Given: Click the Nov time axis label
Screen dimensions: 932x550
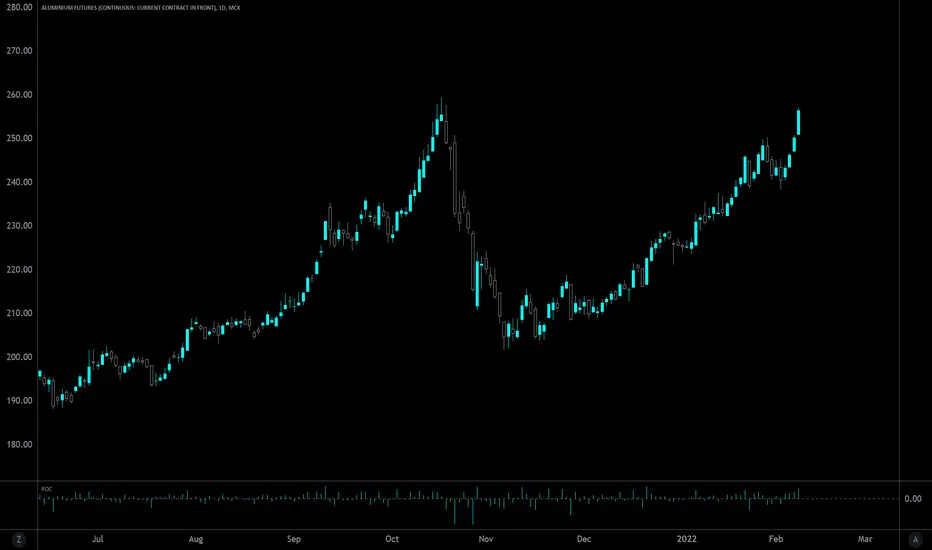Looking at the screenshot, I should [x=486, y=539].
